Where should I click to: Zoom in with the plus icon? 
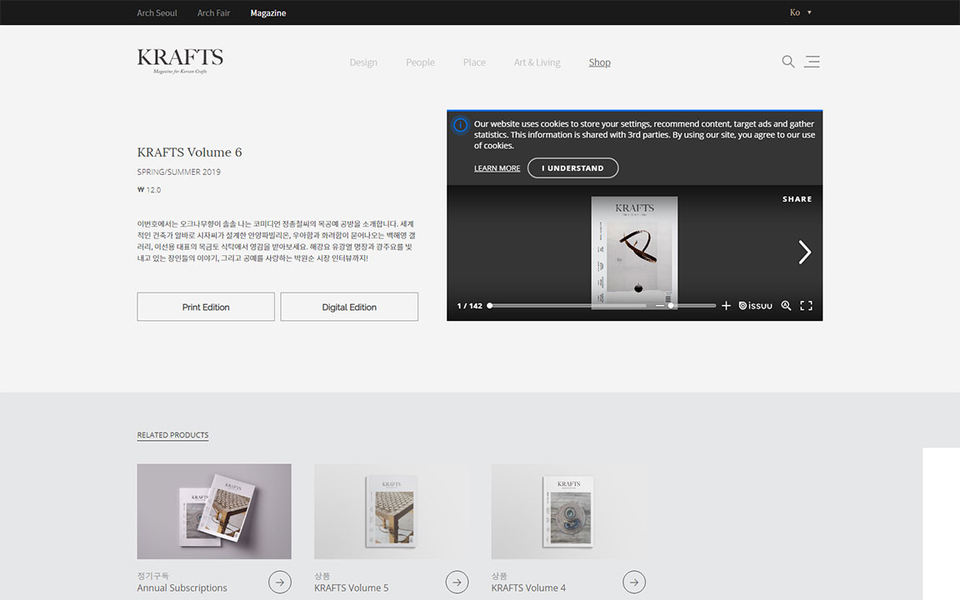(726, 306)
